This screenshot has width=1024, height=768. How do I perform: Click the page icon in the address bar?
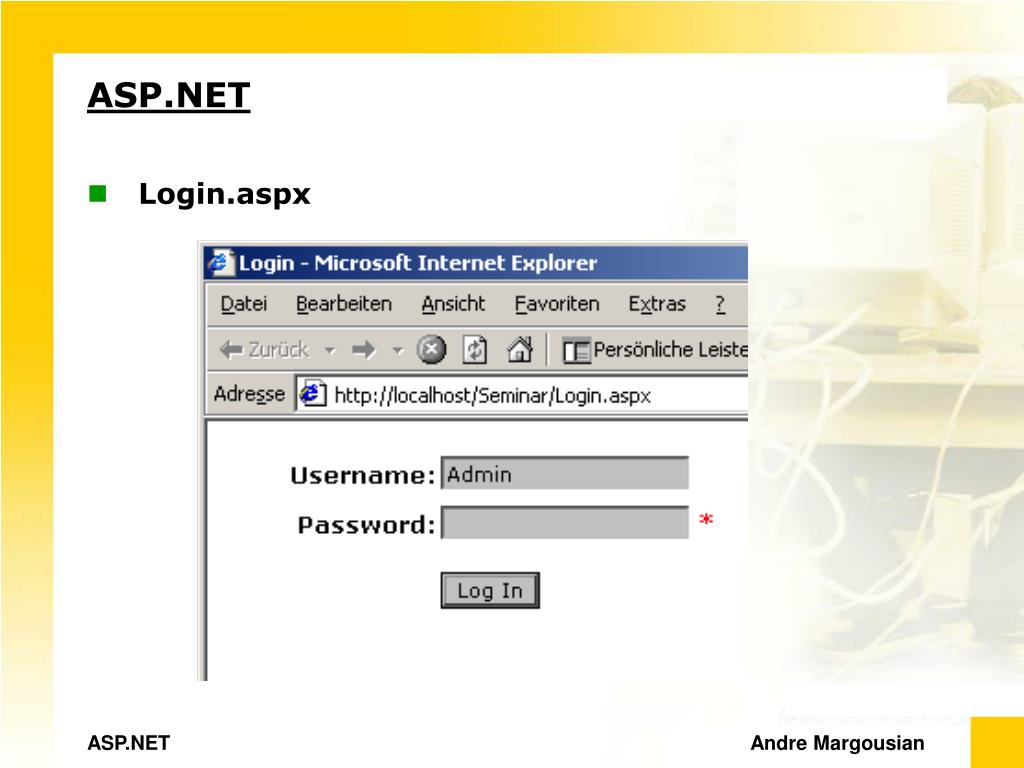coord(313,394)
